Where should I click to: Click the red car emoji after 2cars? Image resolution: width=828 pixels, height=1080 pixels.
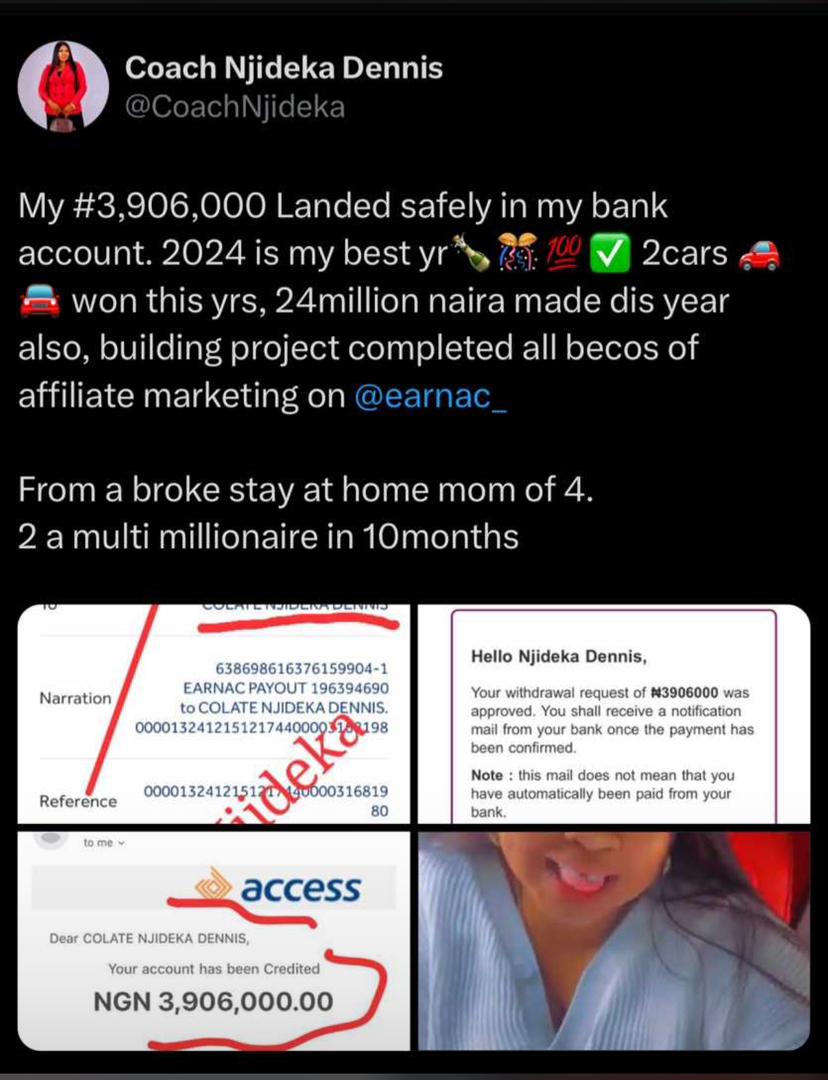pos(758,254)
